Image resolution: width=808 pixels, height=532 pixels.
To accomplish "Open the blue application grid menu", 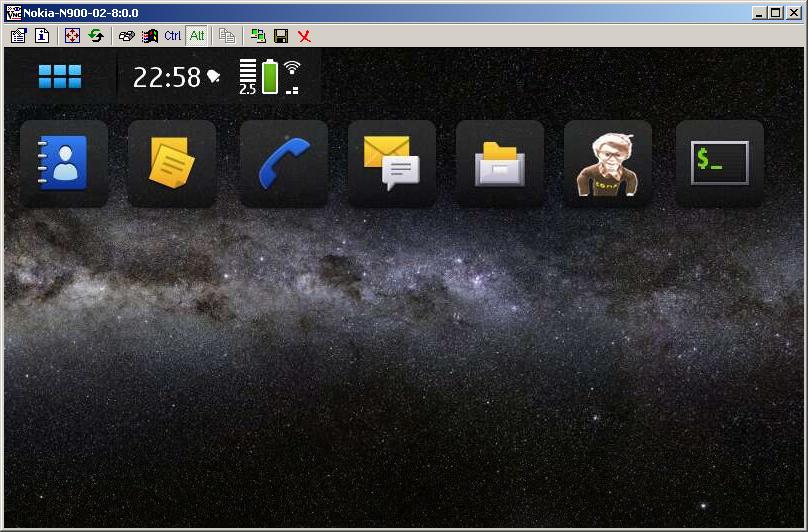I will pyautogui.click(x=60, y=77).
